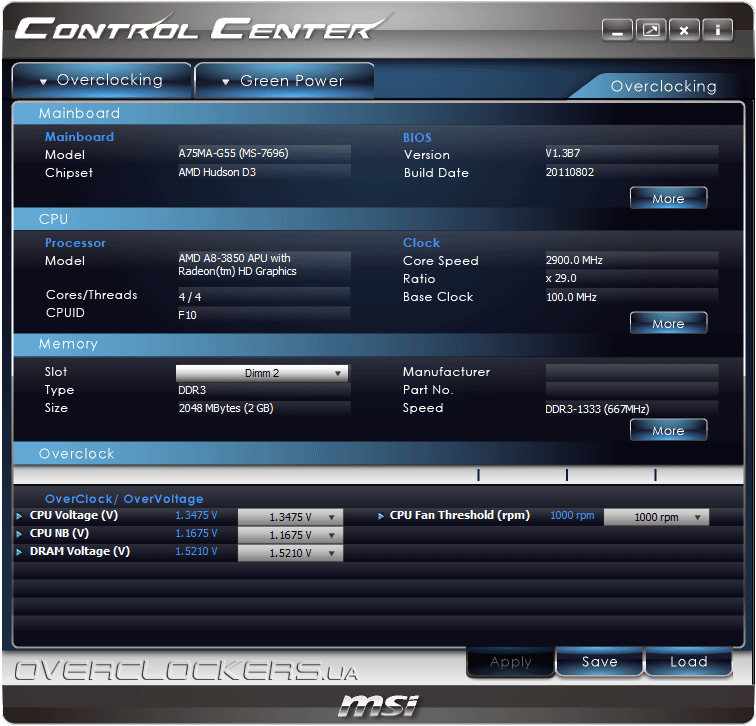Click the blue 1.5210 V current DRAM reading

coord(196,551)
